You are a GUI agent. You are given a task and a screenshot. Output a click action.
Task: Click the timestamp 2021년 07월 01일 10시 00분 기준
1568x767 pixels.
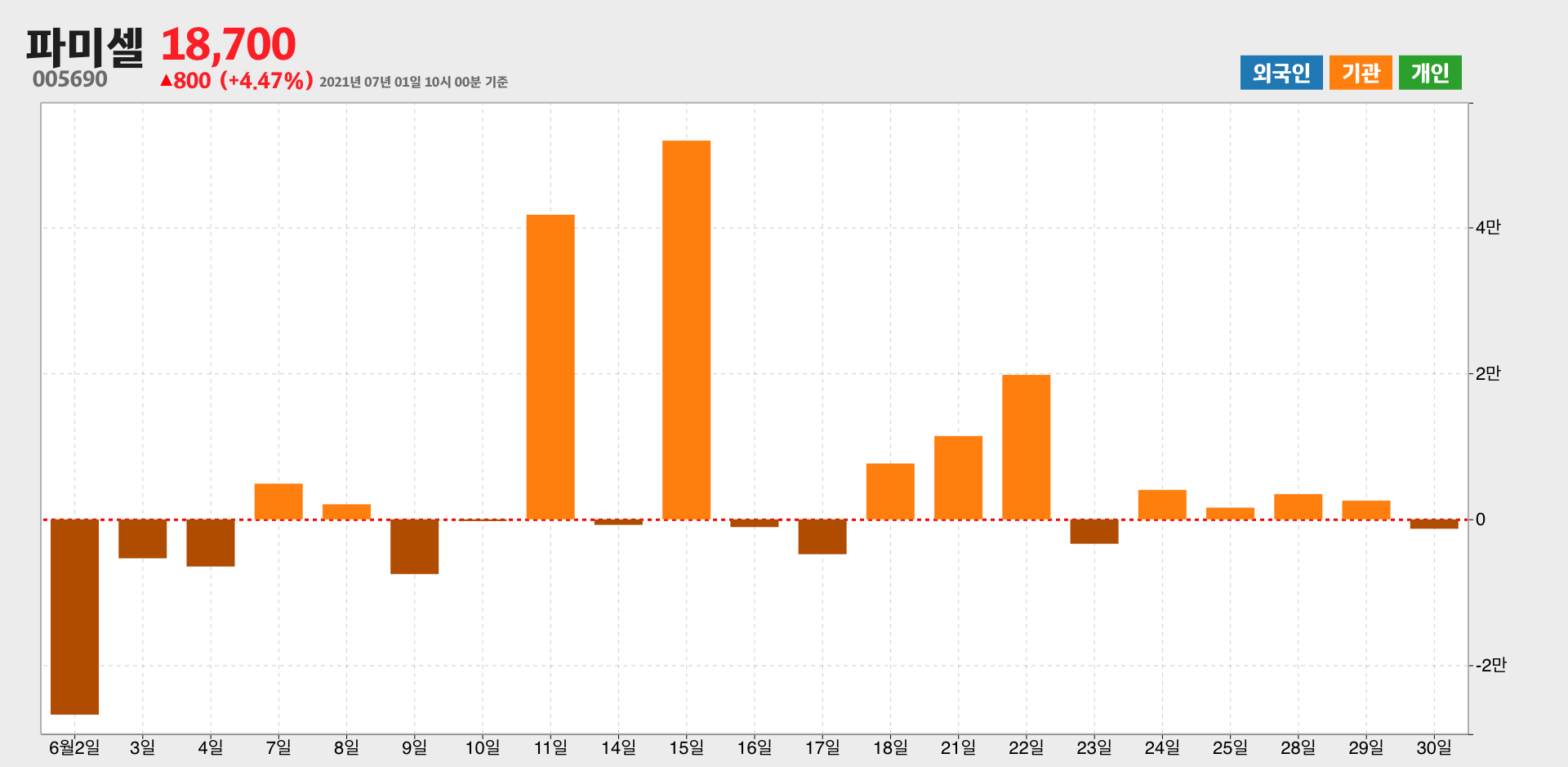click(x=413, y=82)
